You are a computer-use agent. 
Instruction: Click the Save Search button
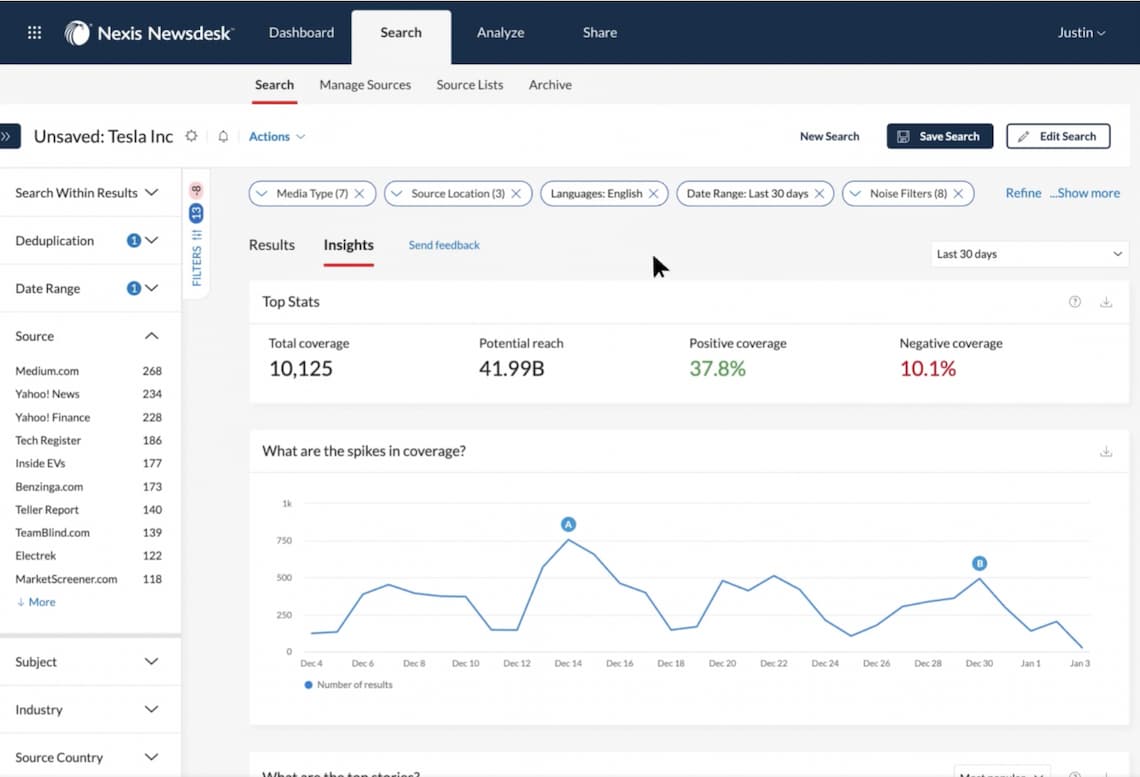click(x=939, y=136)
